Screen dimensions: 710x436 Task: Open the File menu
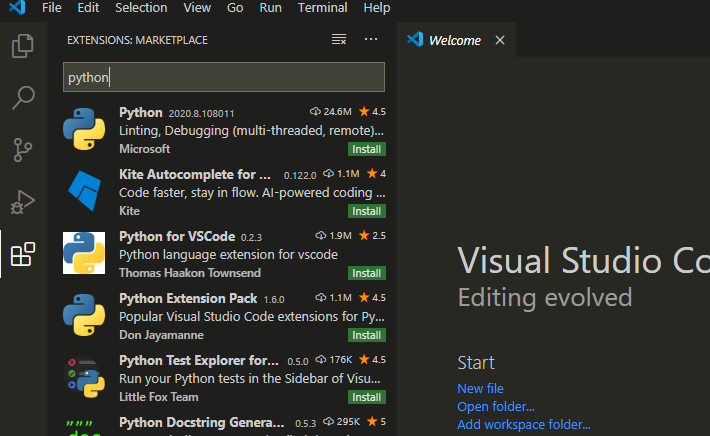[52, 8]
